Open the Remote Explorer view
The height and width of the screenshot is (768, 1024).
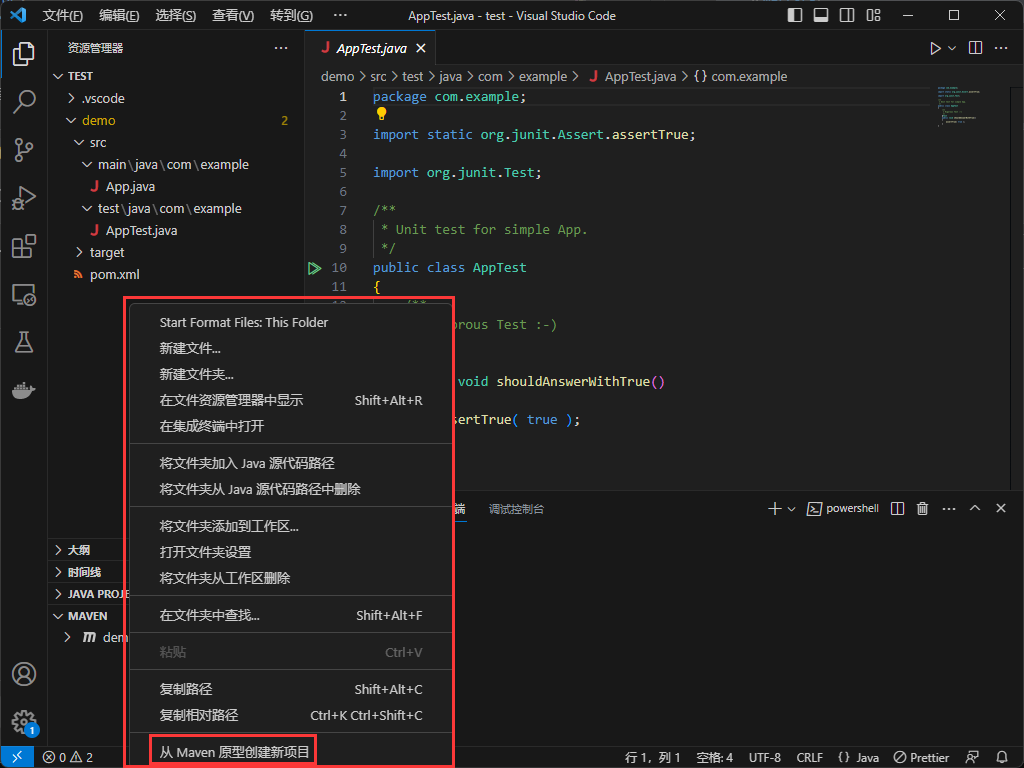[x=24, y=294]
